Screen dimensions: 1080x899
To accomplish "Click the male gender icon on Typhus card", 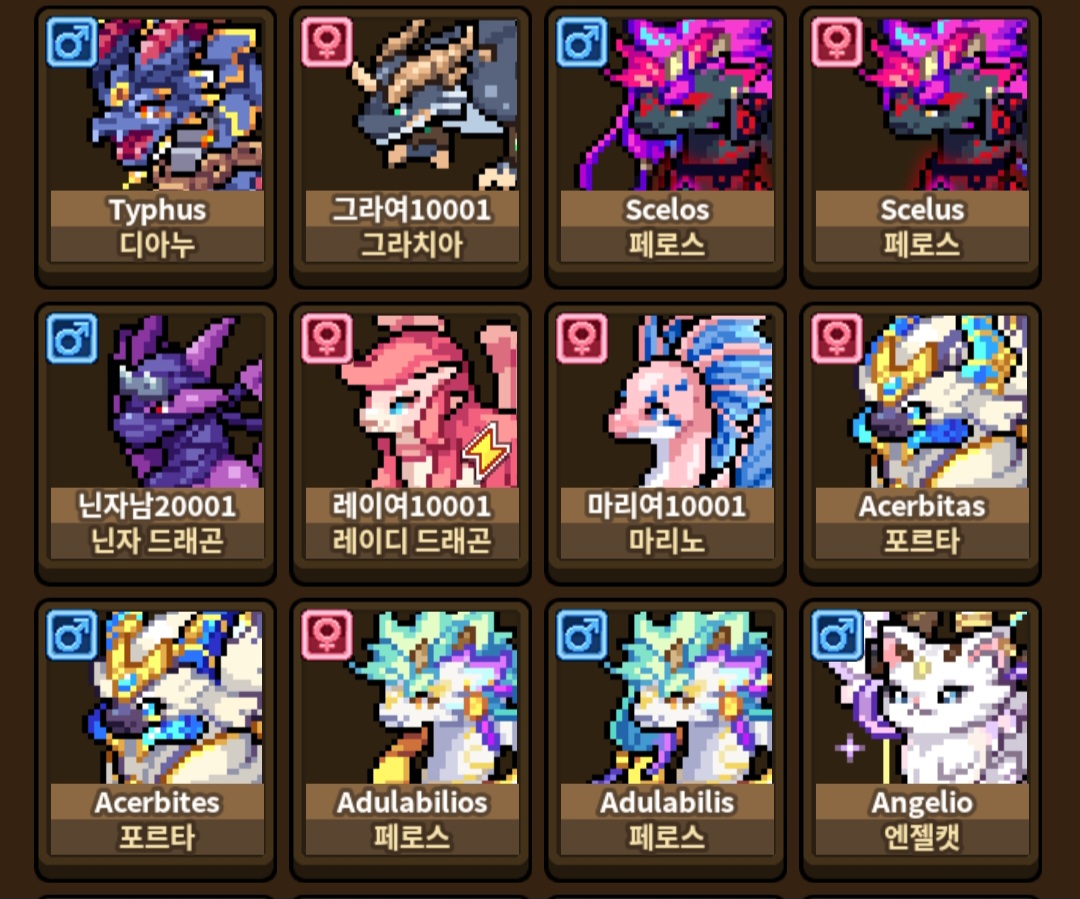I will point(72,42).
